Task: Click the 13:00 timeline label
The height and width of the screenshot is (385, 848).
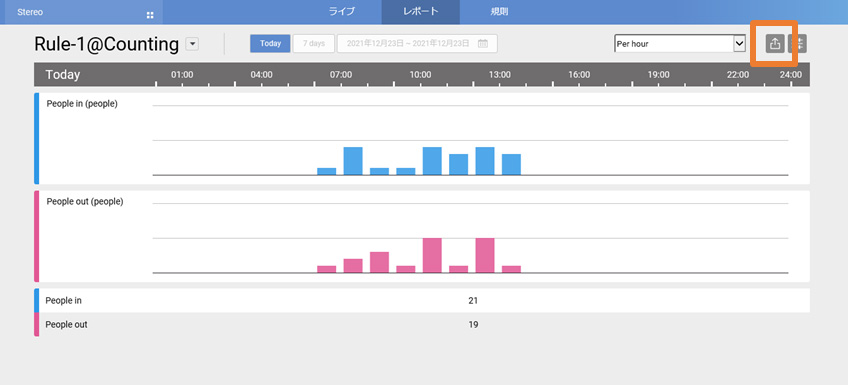Action: [500, 75]
